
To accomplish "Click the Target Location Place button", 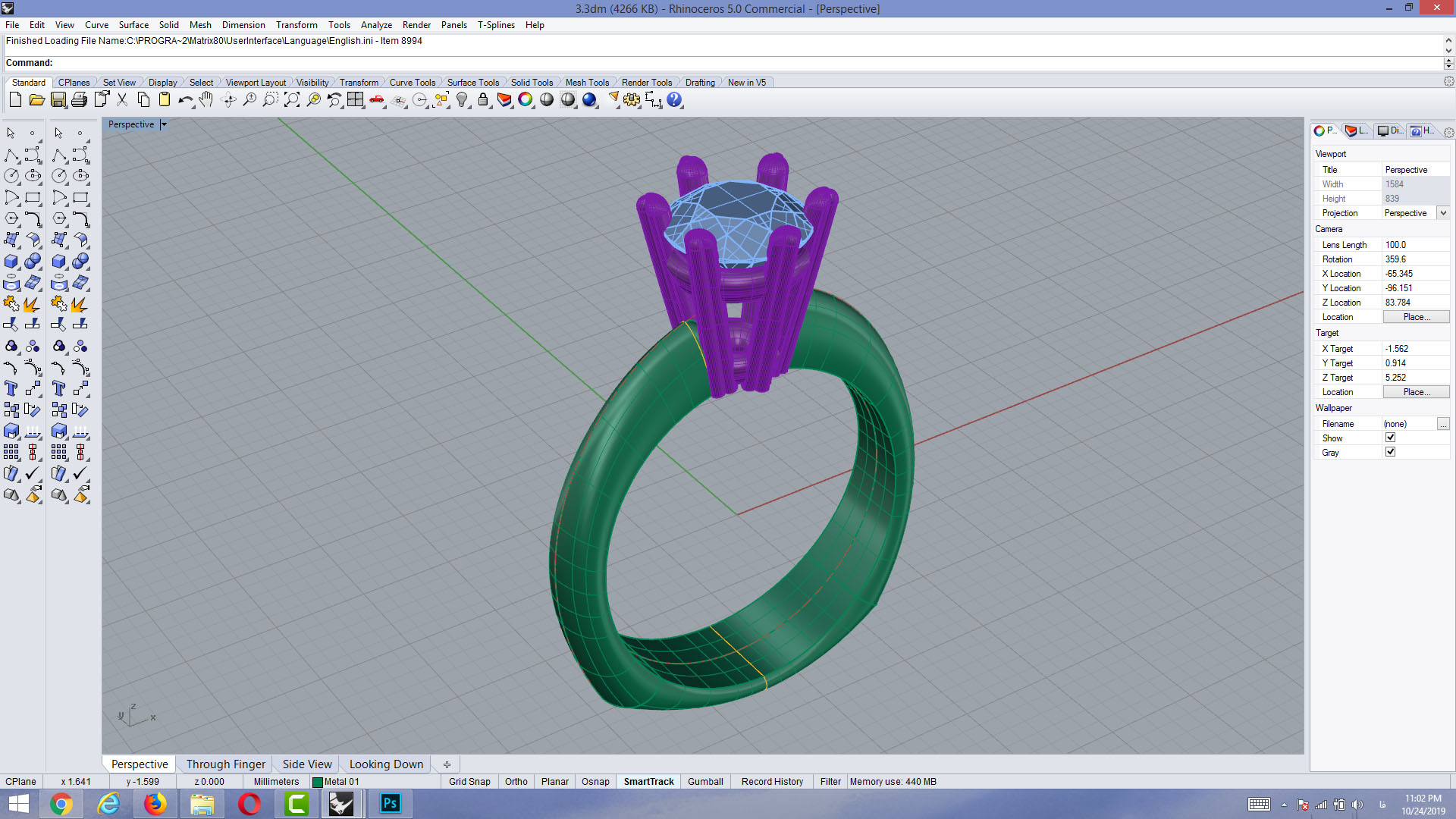I will point(1416,392).
